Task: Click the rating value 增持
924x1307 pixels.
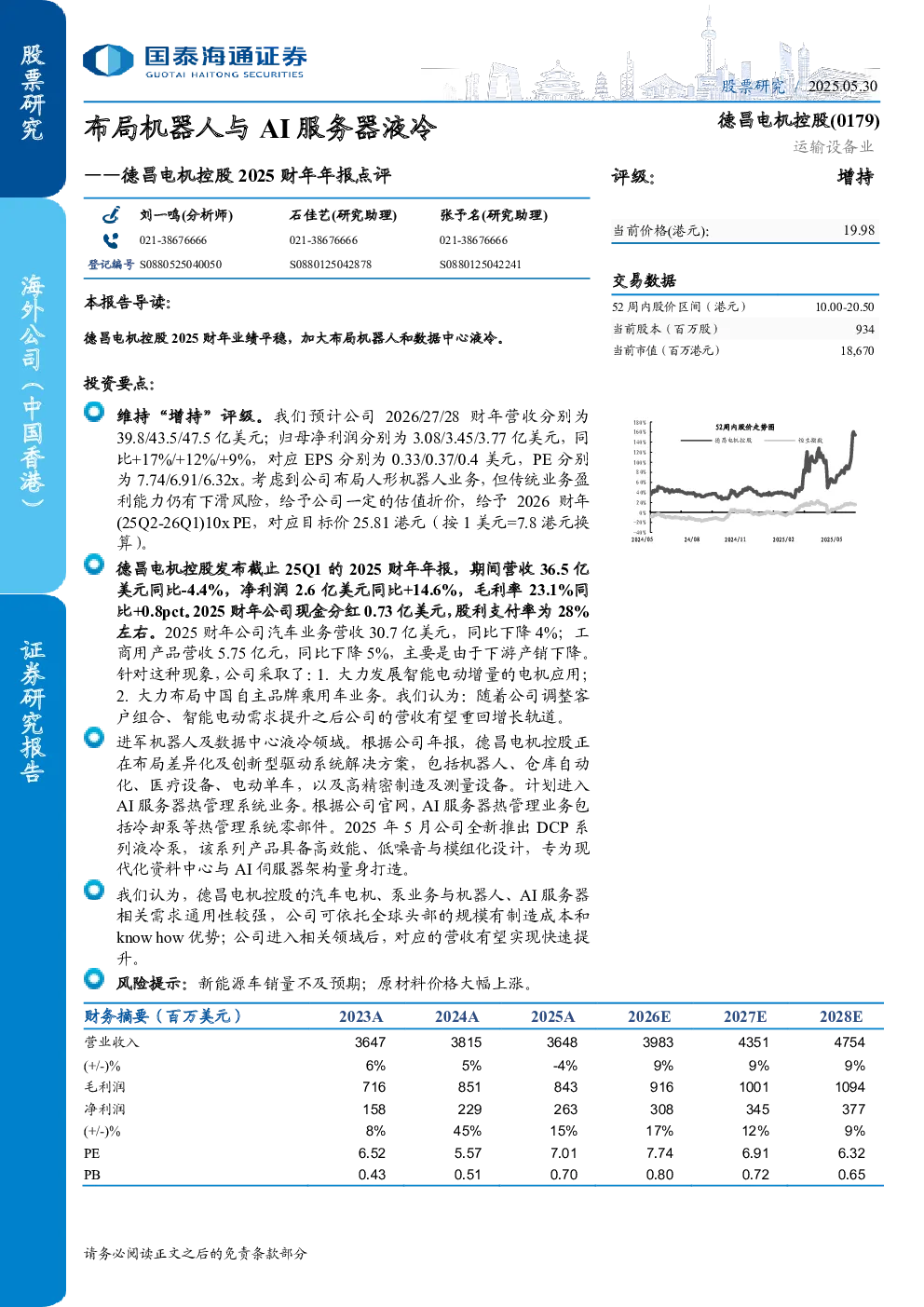Action: (x=856, y=177)
